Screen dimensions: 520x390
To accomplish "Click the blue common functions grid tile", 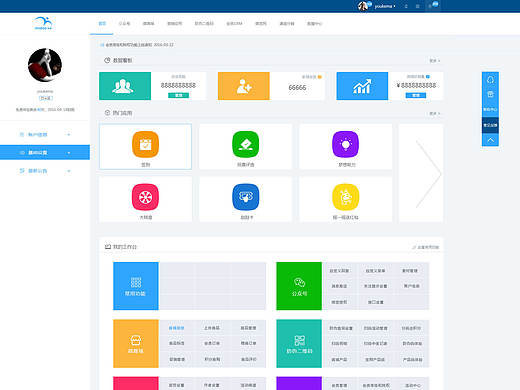I will 136,286.
